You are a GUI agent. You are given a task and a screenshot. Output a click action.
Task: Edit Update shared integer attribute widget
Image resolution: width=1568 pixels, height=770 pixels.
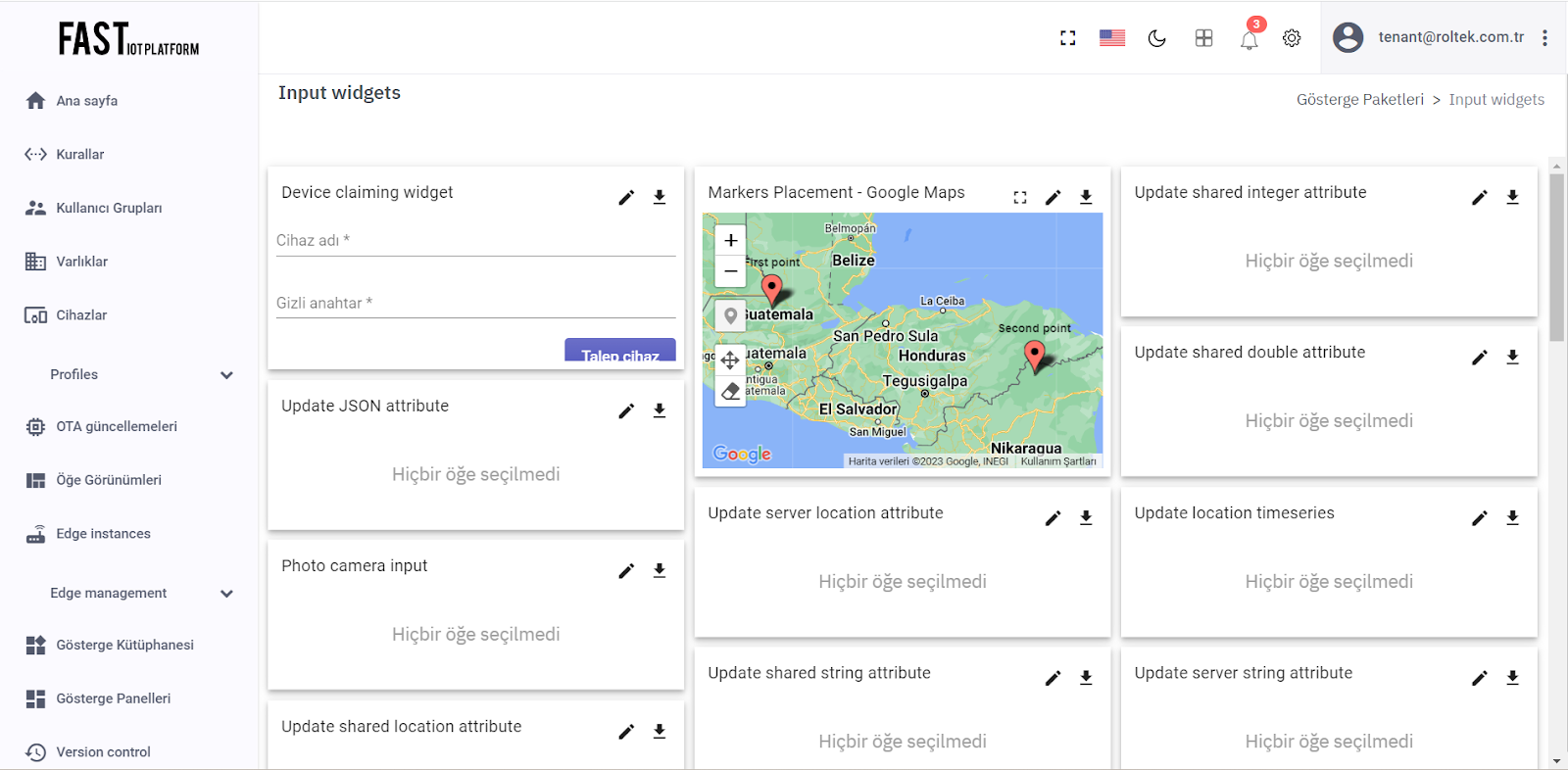pyautogui.click(x=1480, y=198)
